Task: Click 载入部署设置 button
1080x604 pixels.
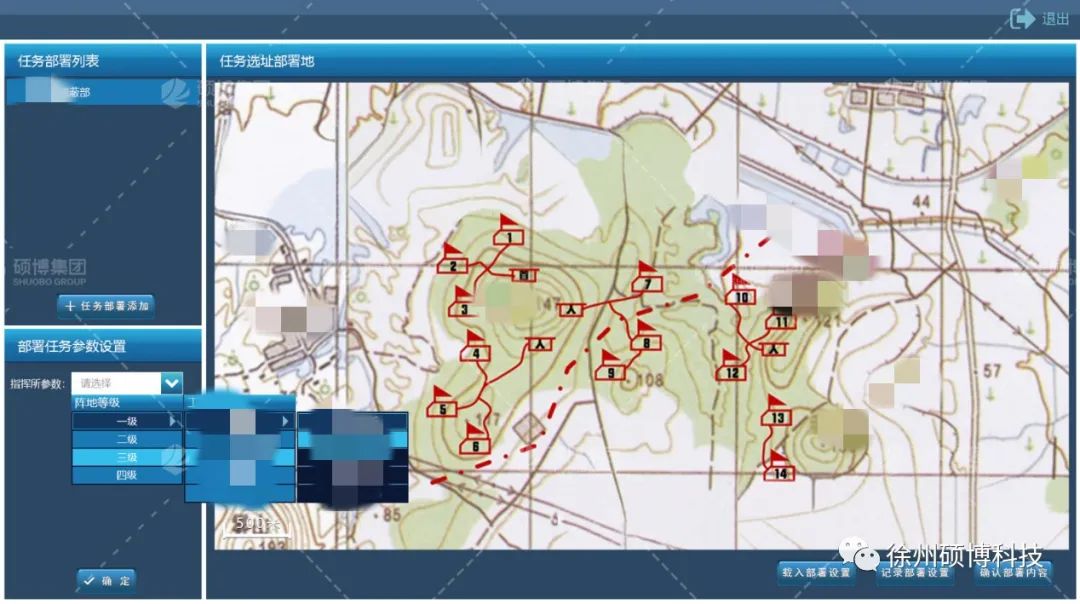Action: tap(816, 573)
